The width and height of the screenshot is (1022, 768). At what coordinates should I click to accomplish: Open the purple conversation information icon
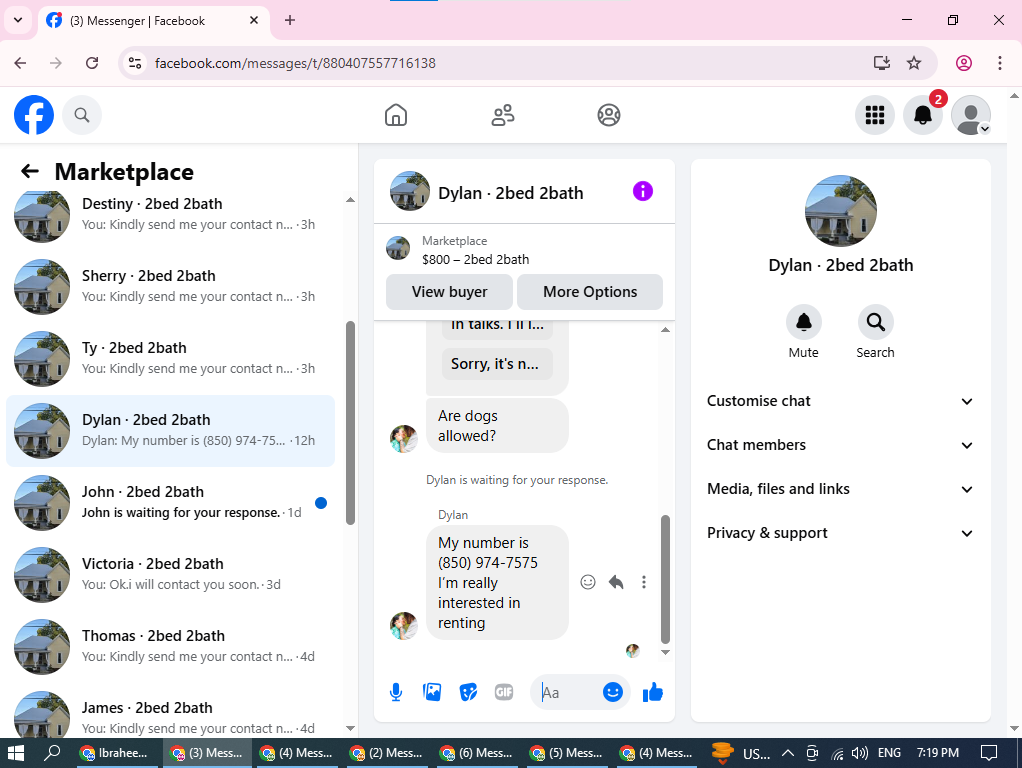point(643,192)
